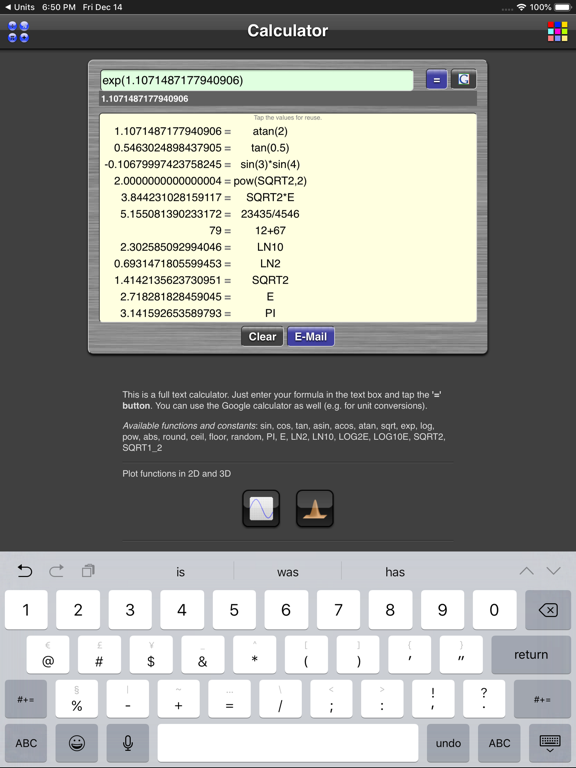Tap the forward slash key
576x768 pixels.
click(280, 699)
